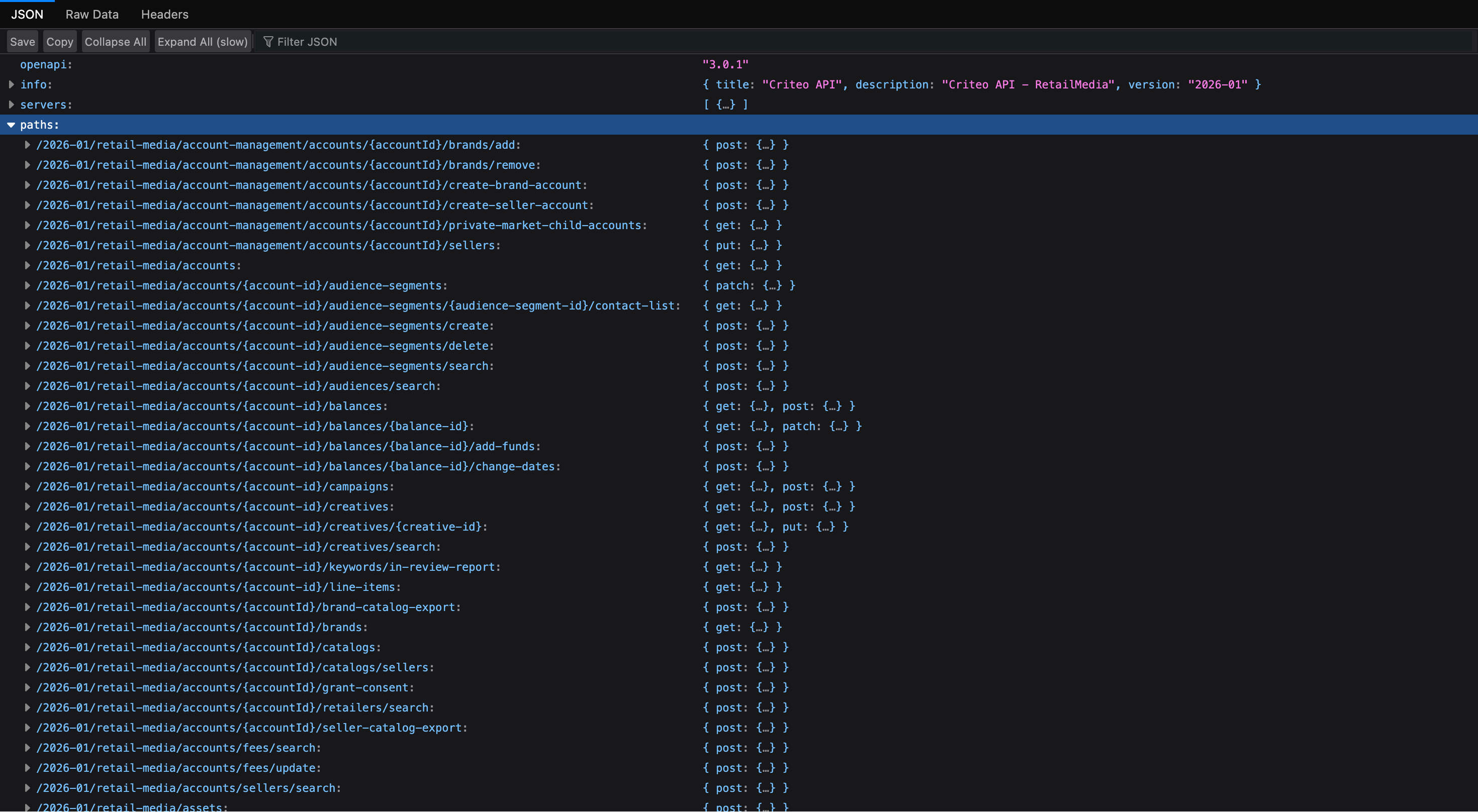
Task: Click the filter funnel icon
Action: click(x=267, y=42)
